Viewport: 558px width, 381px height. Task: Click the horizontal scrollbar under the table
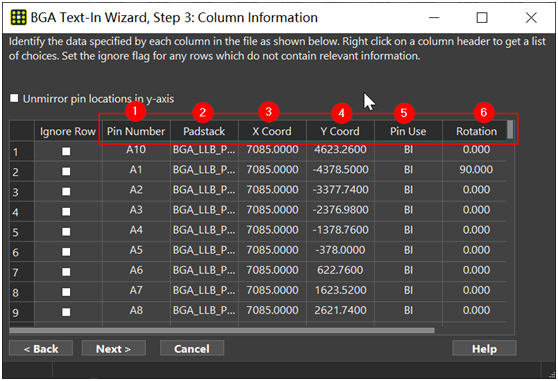pyautogui.click(x=222, y=330)
